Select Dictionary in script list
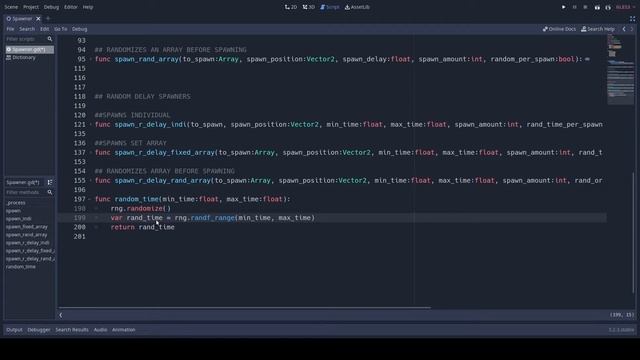This screenshot has width=640, height=360. (x=29, y=58)
